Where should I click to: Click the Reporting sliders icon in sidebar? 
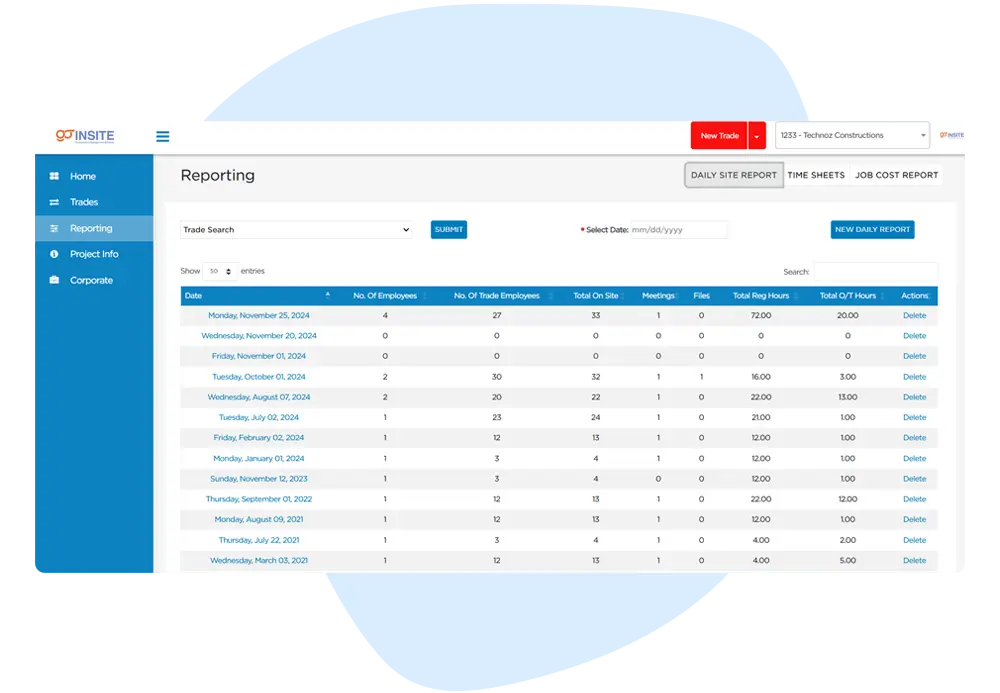click(x=54, y=229)
